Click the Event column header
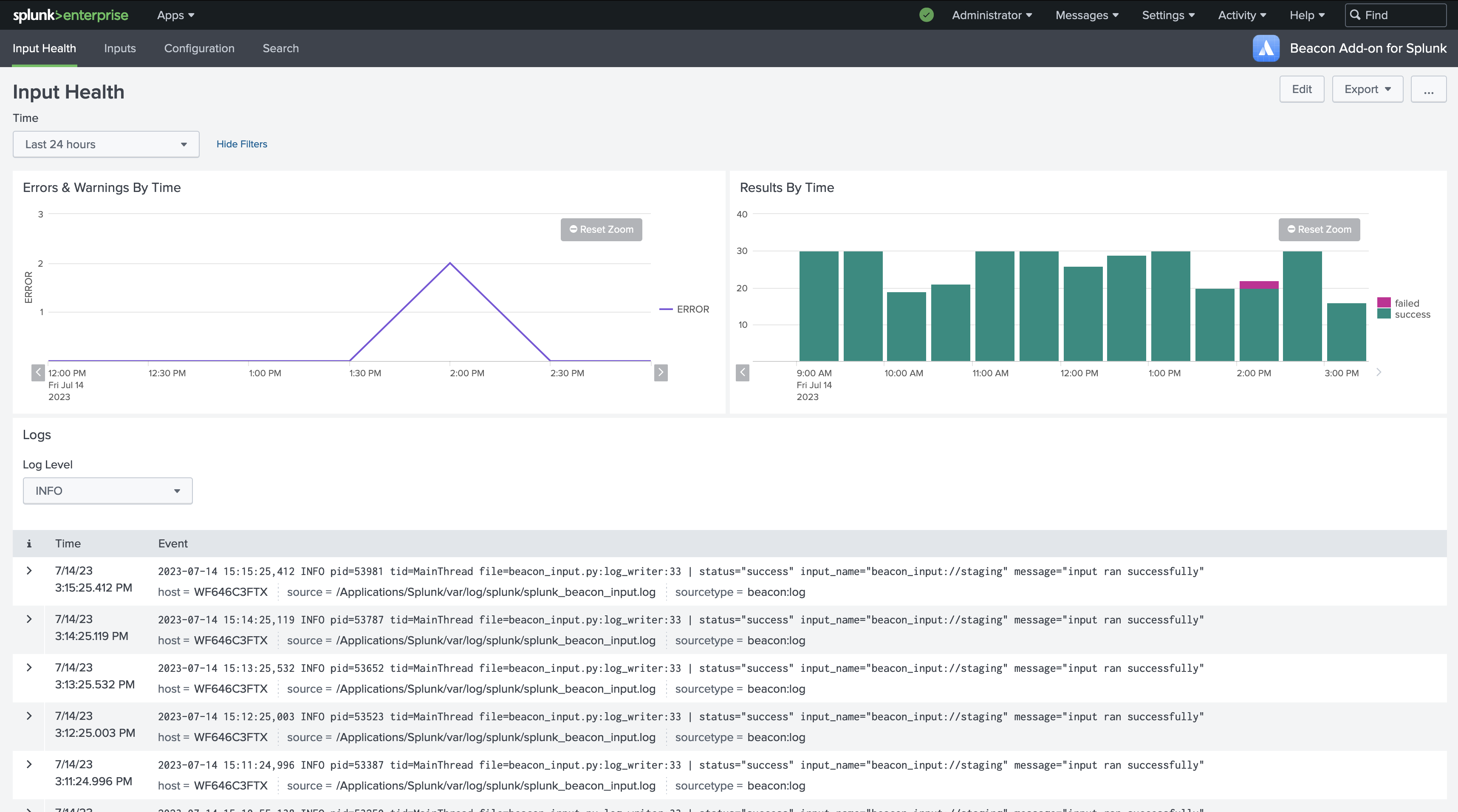1458x812 pixels. pos(172,544)
